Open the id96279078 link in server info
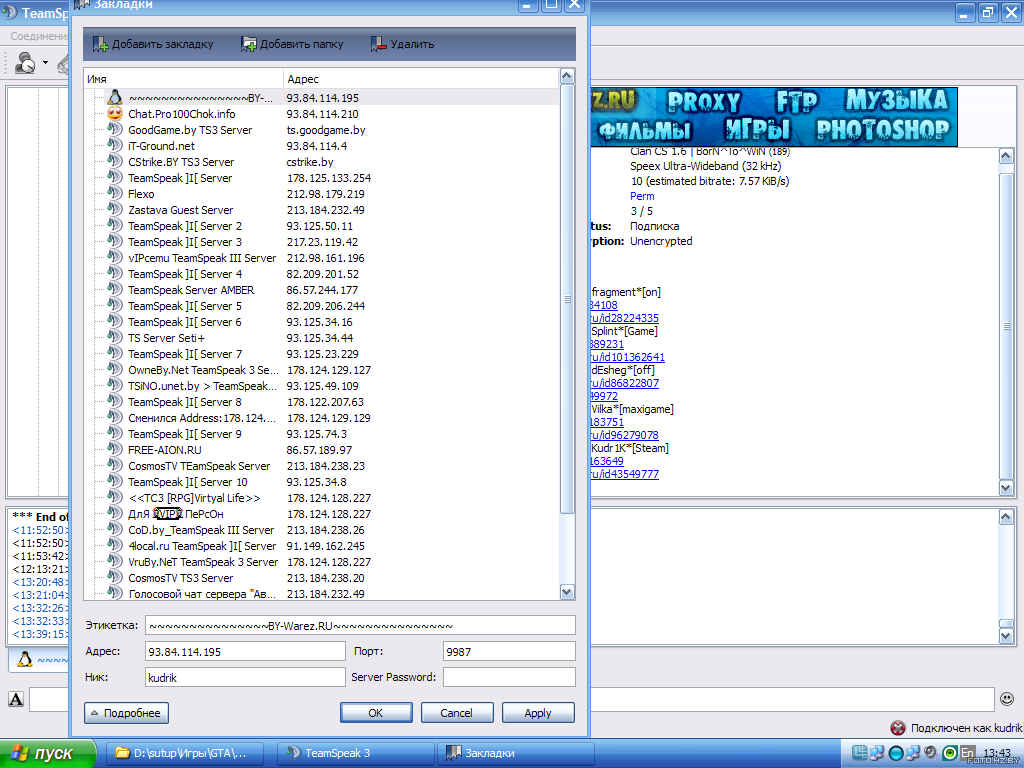This screenshot has width=1024, height=768. click(x=624, y=435)
